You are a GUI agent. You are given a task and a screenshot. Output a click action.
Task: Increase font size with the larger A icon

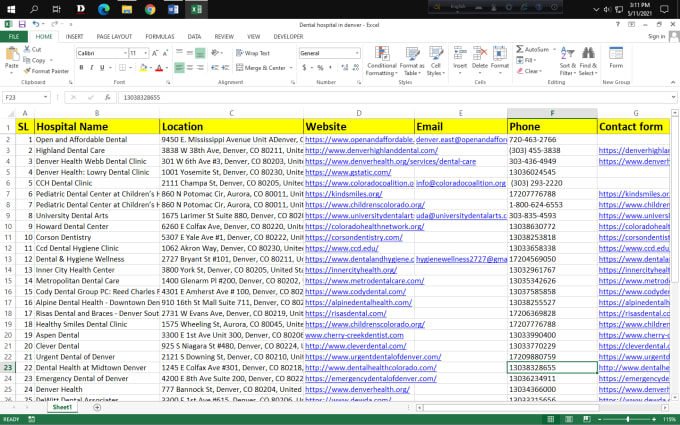coord(155,53)
